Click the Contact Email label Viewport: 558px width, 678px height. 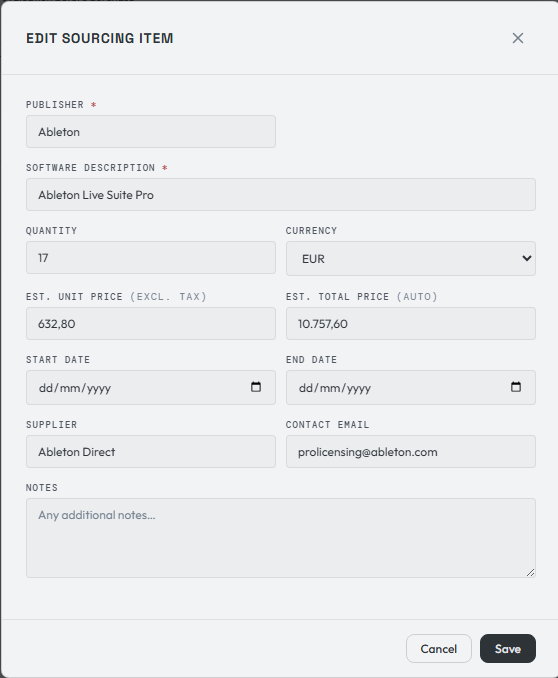[x=327, y=425]
